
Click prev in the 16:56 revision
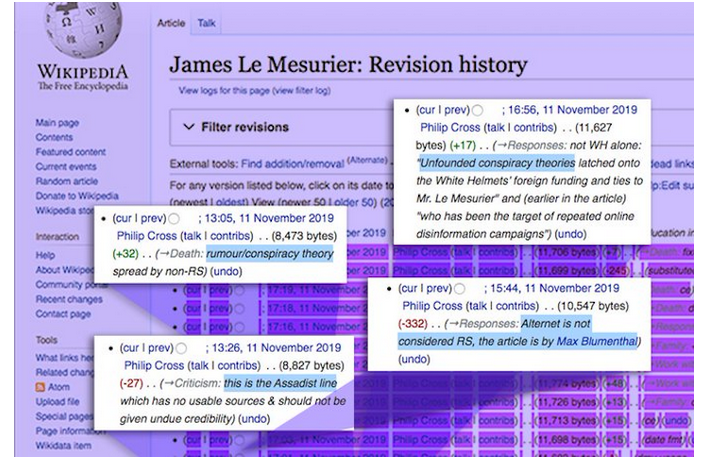click(x=455, y=110)
